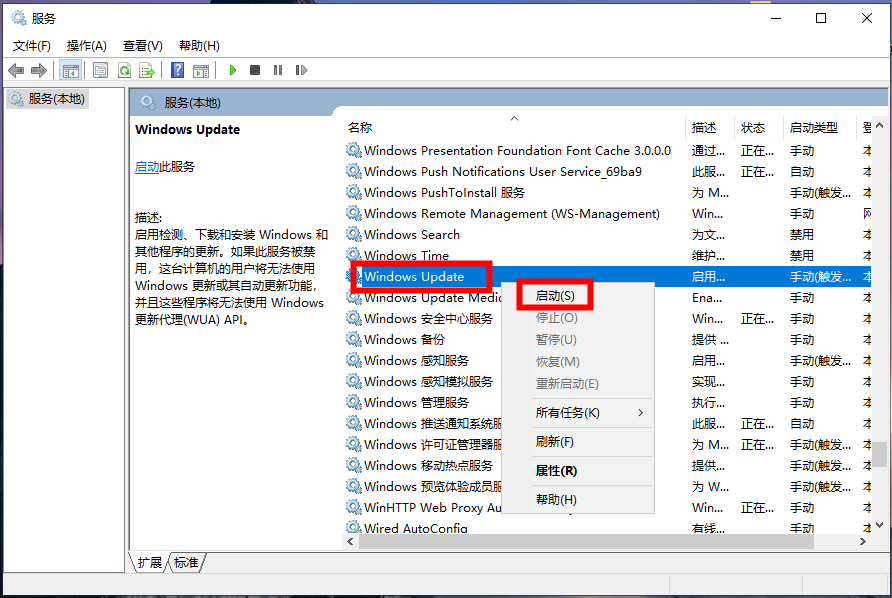The image size is (892, 598).
Task: Choose 启动(S) in the context menu
Action: [555, 296]
